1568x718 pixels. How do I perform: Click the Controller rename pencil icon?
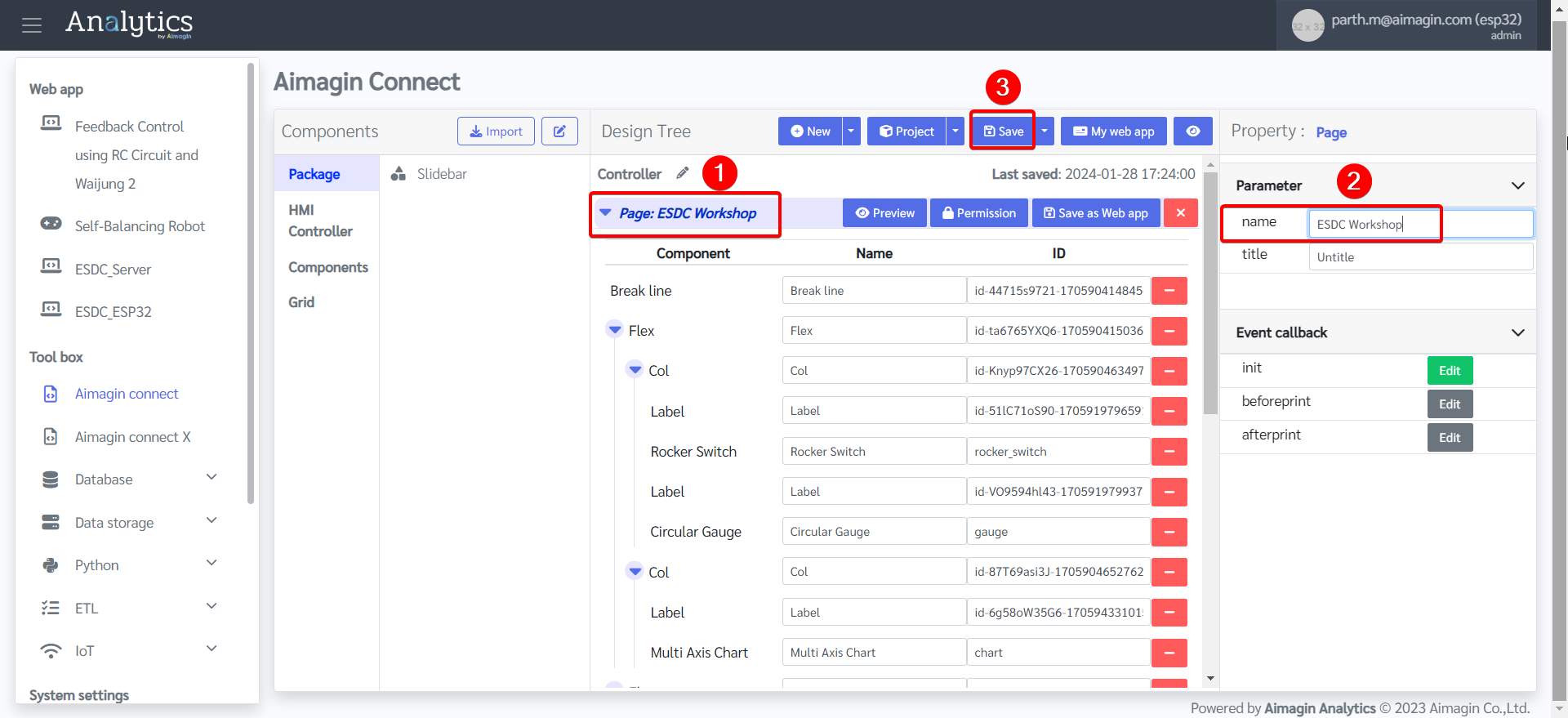[x=683, y=173]
